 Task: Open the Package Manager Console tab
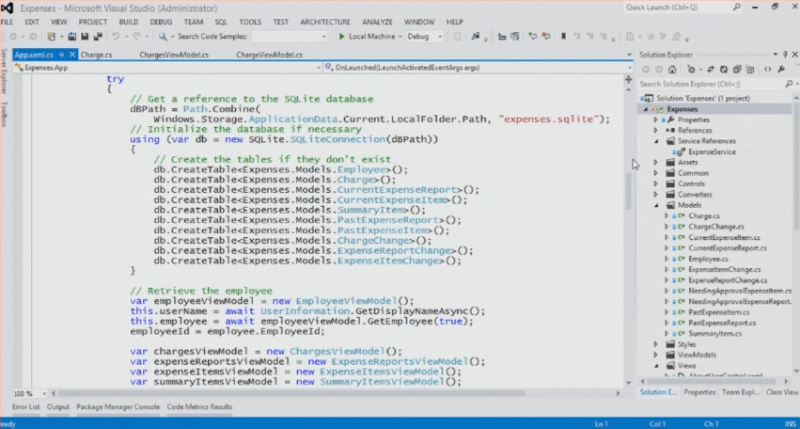118,407
